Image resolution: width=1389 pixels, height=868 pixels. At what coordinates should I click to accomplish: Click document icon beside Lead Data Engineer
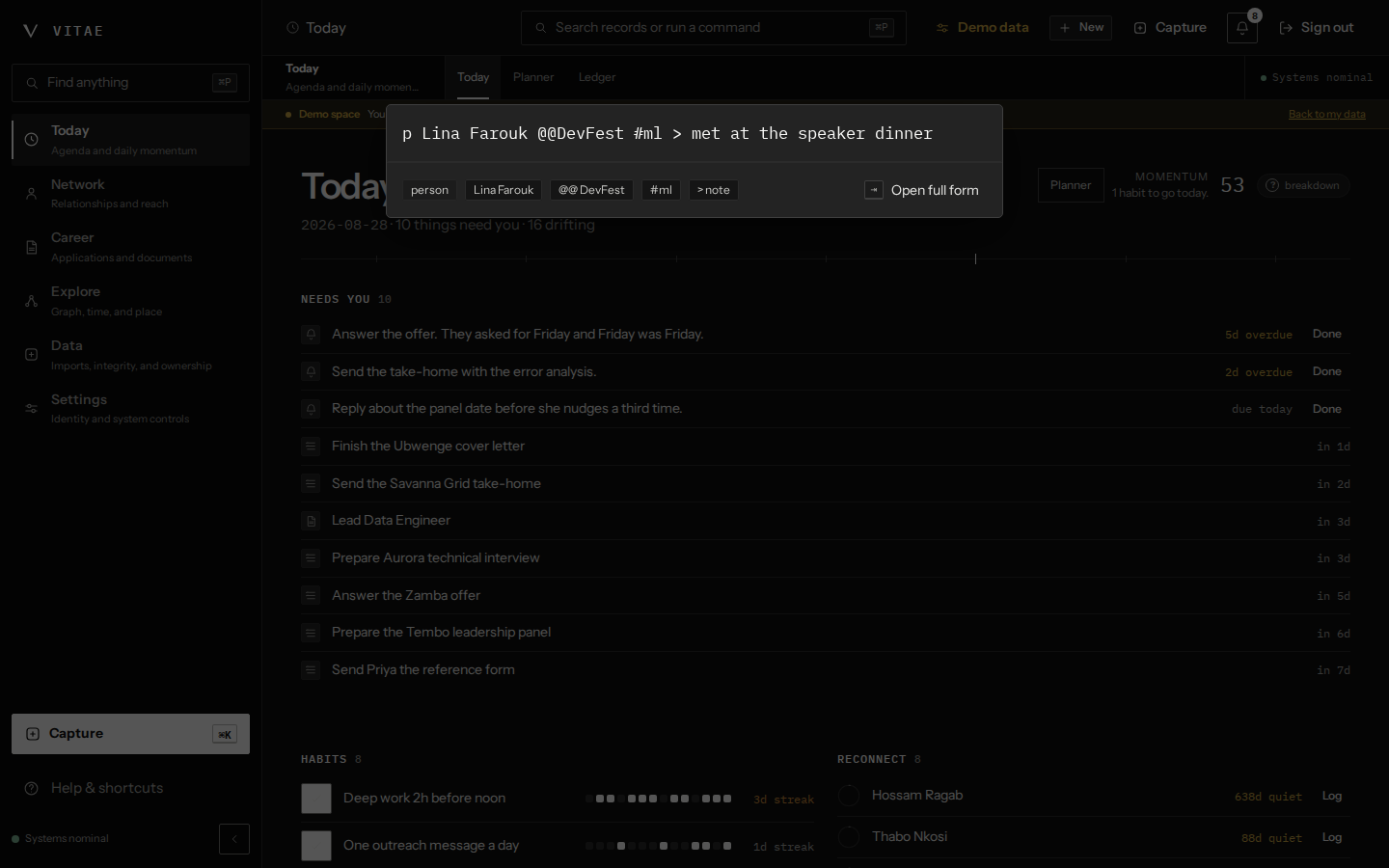(311, 521)
